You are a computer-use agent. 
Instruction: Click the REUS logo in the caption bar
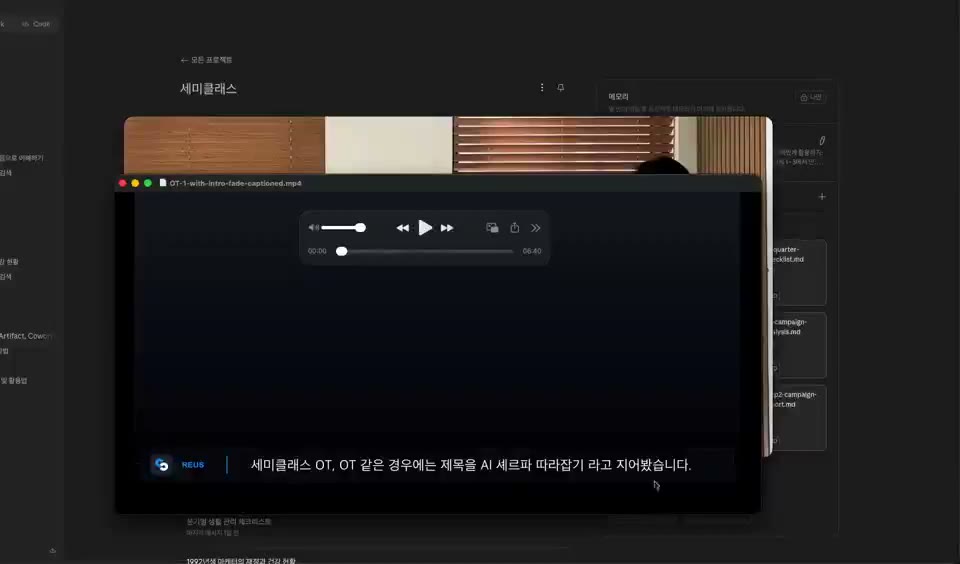pos(162,465)
